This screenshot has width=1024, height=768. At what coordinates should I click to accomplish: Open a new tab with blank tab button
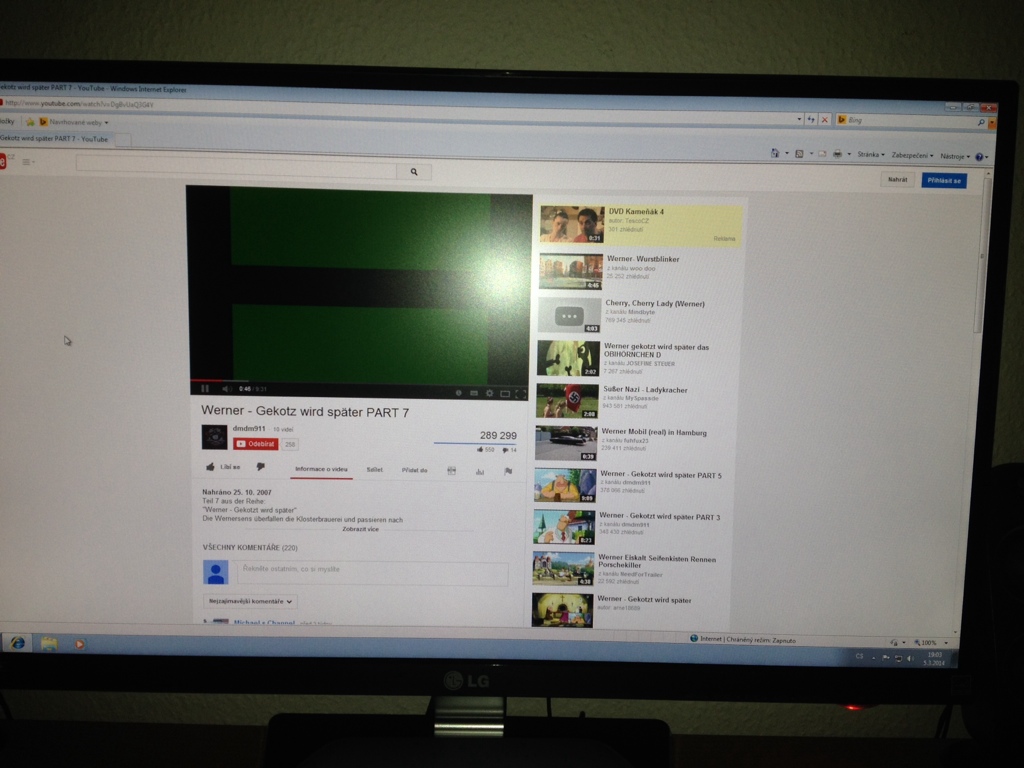tap(122, 139)
